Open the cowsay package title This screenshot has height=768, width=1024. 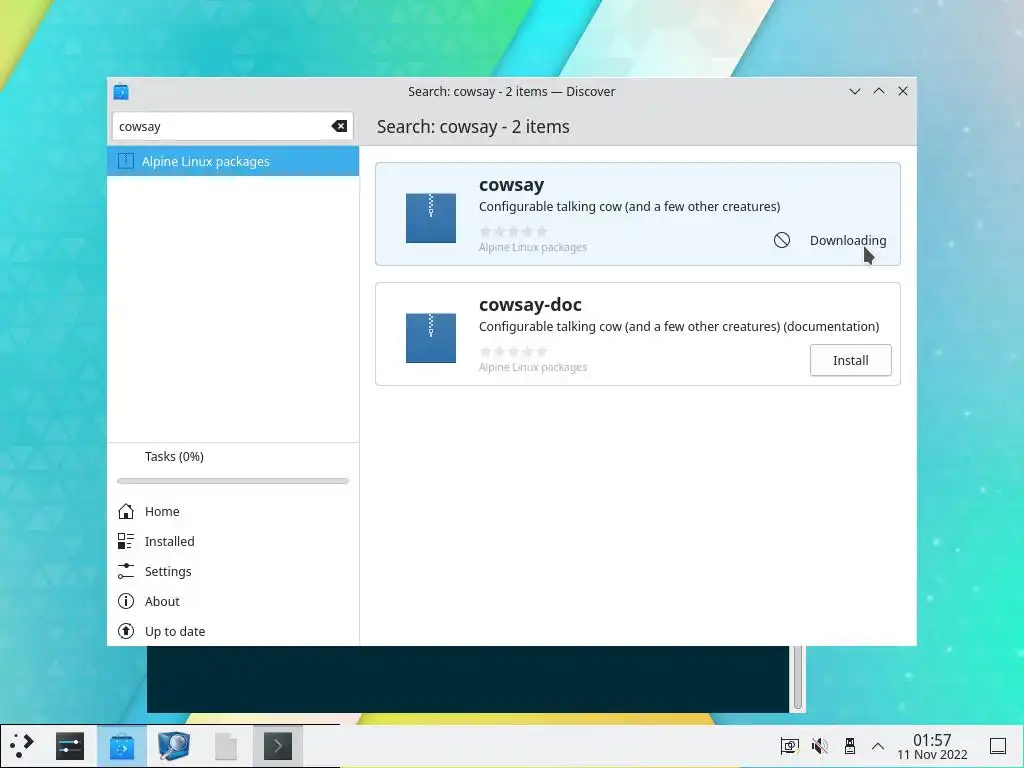(511, 185)
